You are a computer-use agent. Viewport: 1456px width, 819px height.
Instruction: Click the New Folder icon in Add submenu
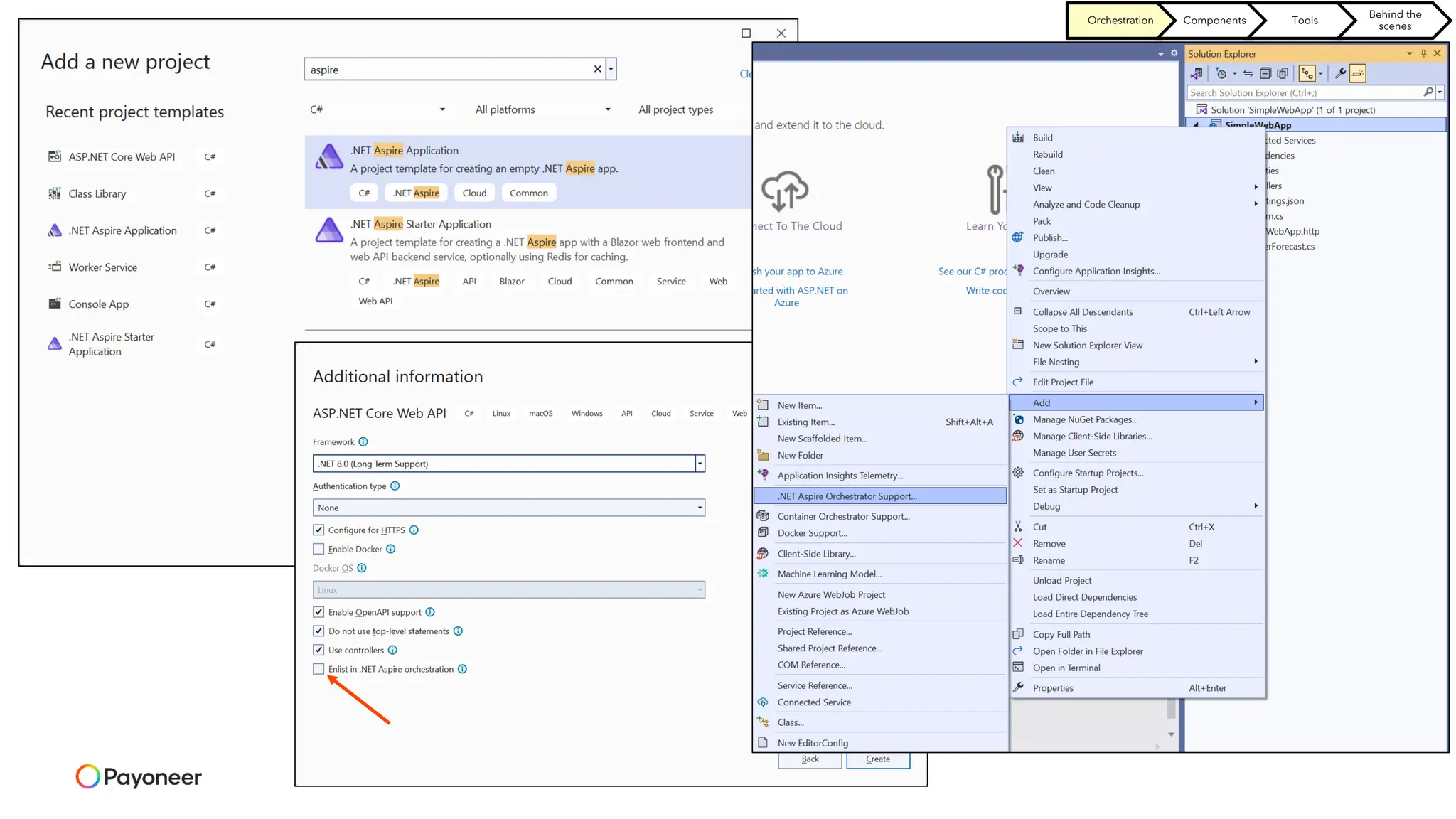point(763,455)
